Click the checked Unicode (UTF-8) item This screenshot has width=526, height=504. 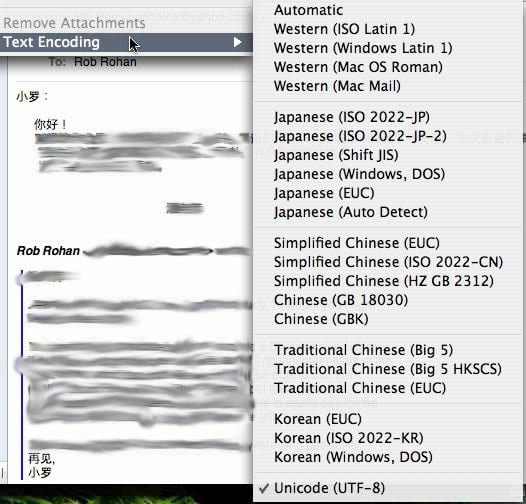[389, 489]
